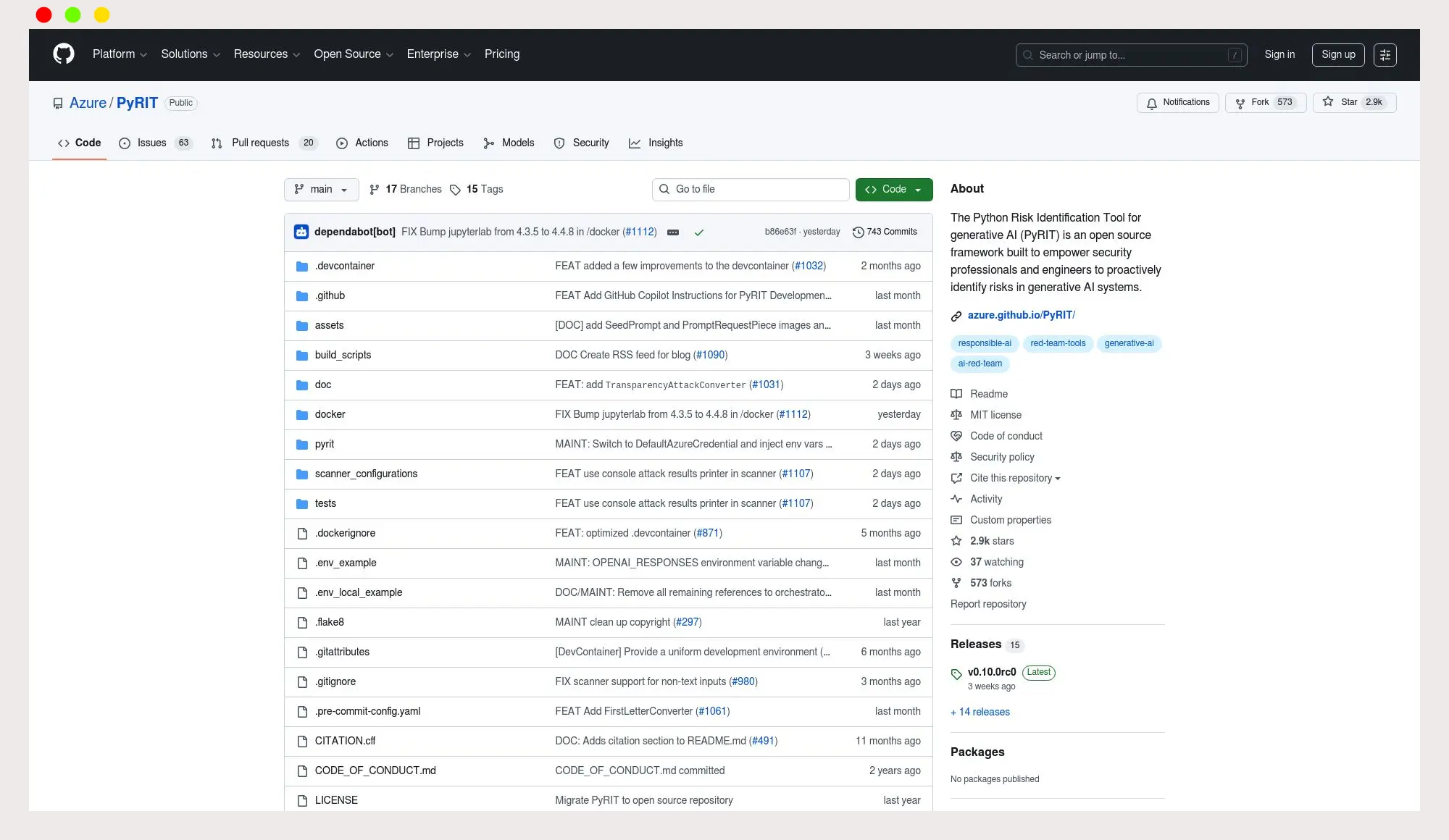Image resolution: width=1449 pixels, height=840 pixels.
Task: Click the Notifications bell button
Action: point(1177,103)
